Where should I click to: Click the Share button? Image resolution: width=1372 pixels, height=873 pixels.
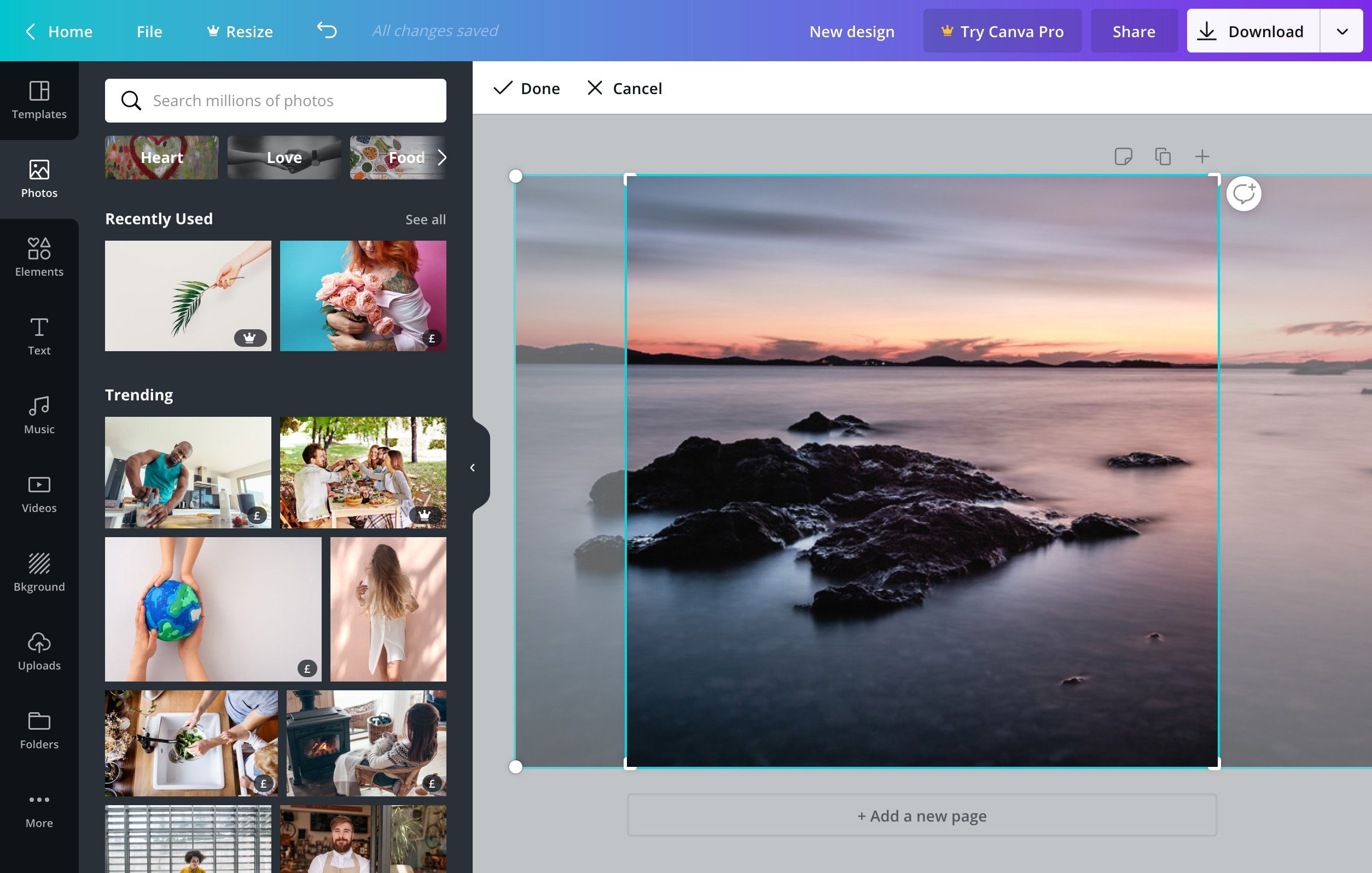pyautogui.click(x=1134, y=30)
